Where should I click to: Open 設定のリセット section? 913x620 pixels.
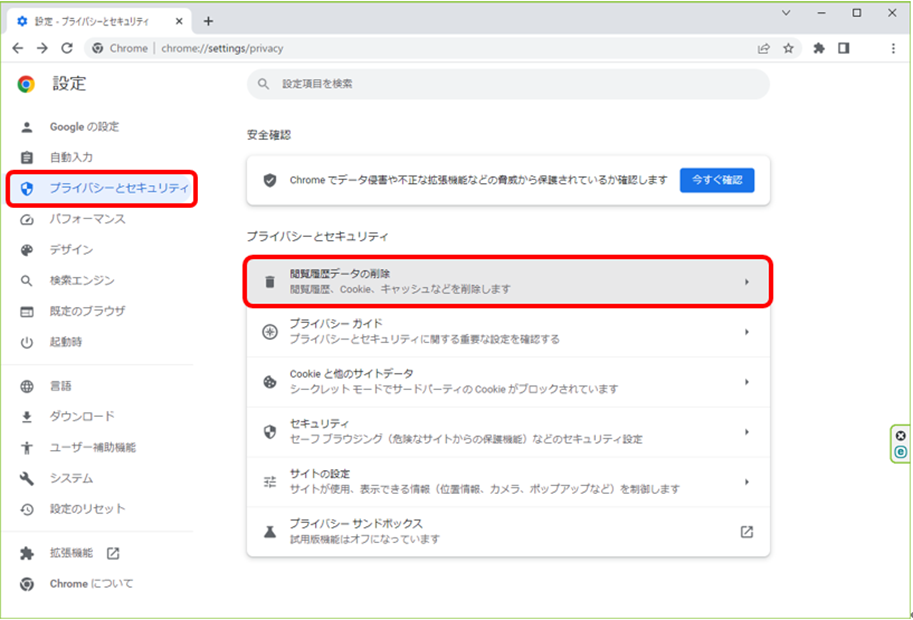[87, 509]
